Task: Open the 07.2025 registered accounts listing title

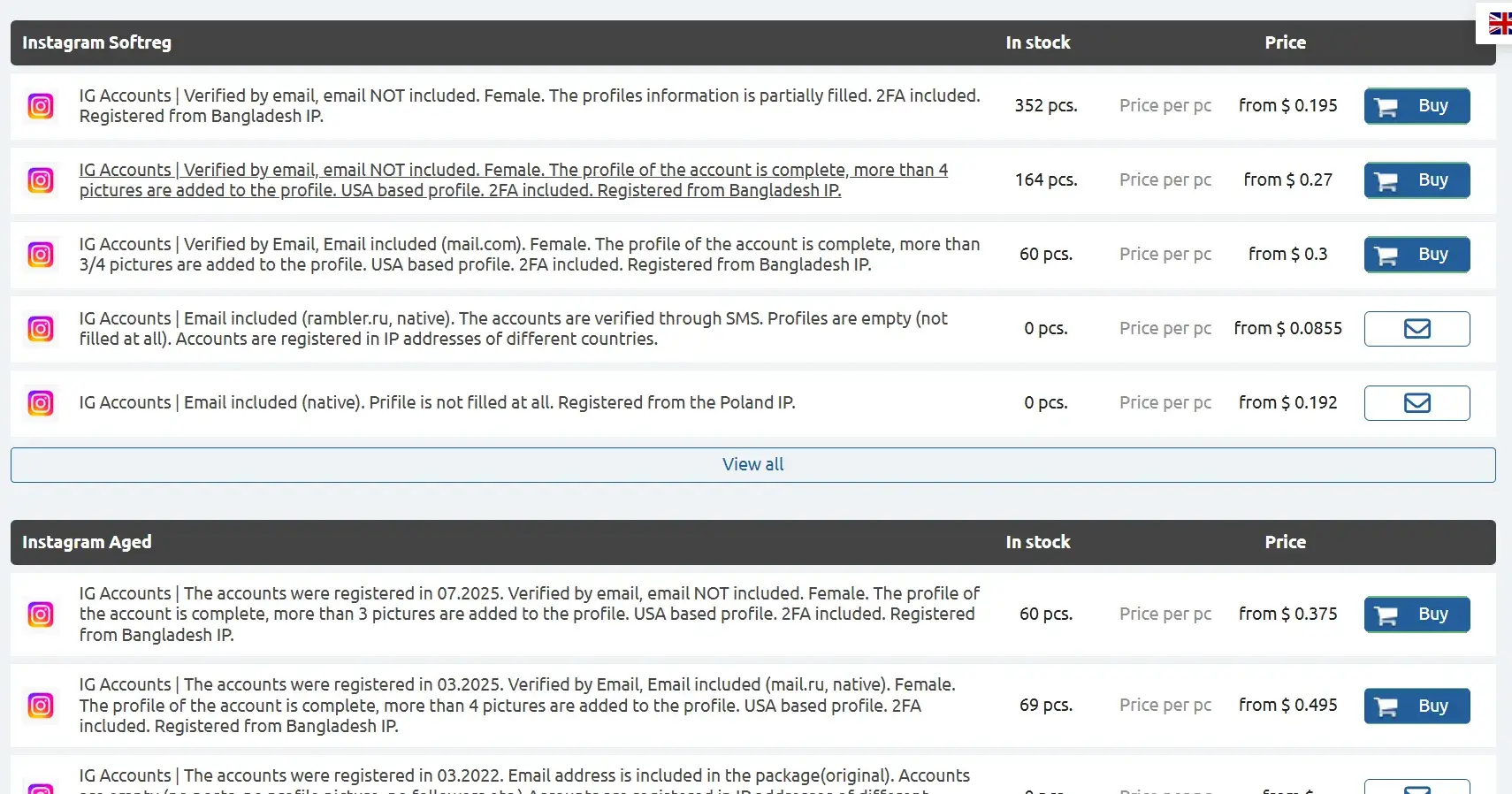Action: [529, 615]
